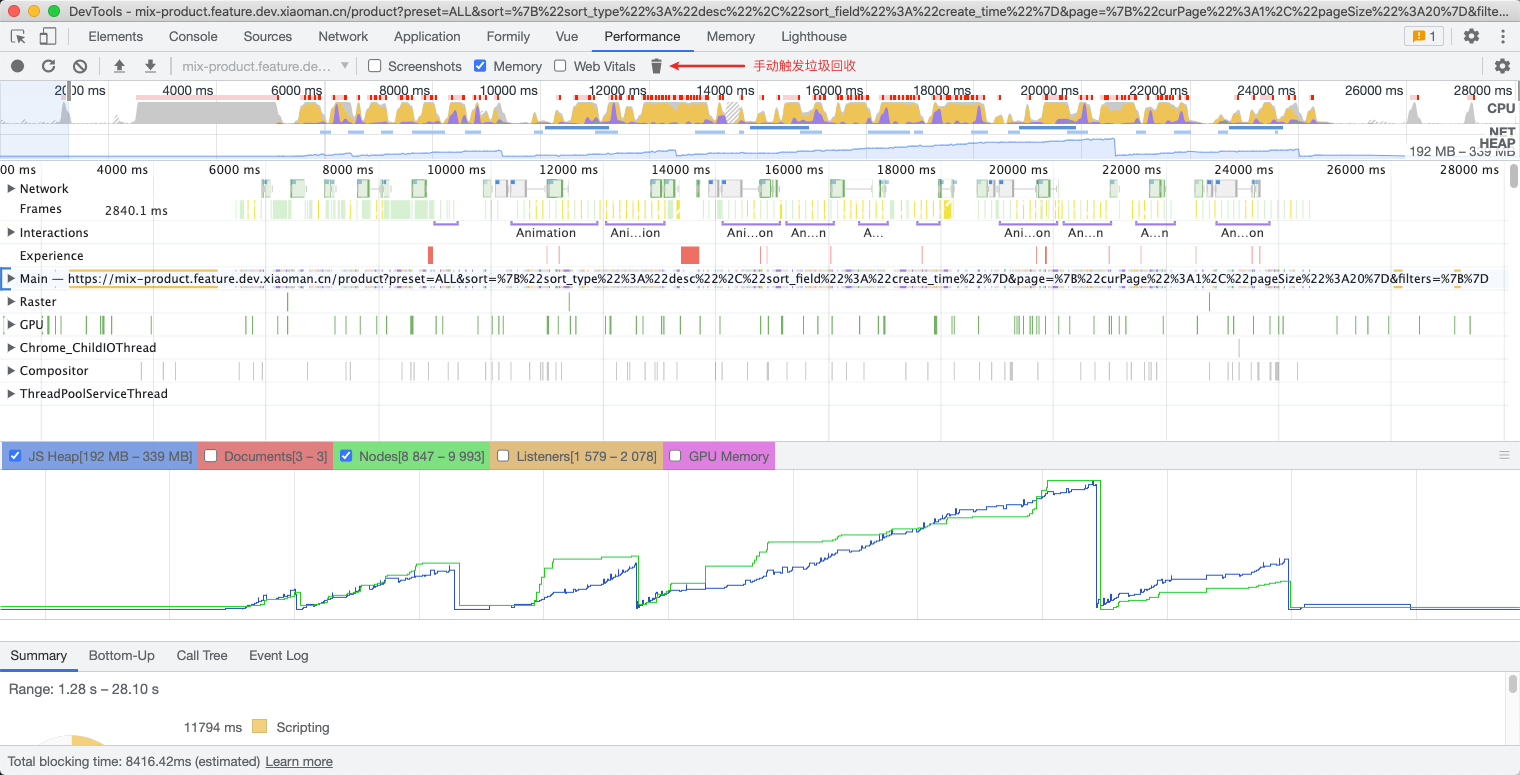Viewport: 1520px width, 775px height.
Task: Enable the GPU Memory counter
Action: (676, 456)
